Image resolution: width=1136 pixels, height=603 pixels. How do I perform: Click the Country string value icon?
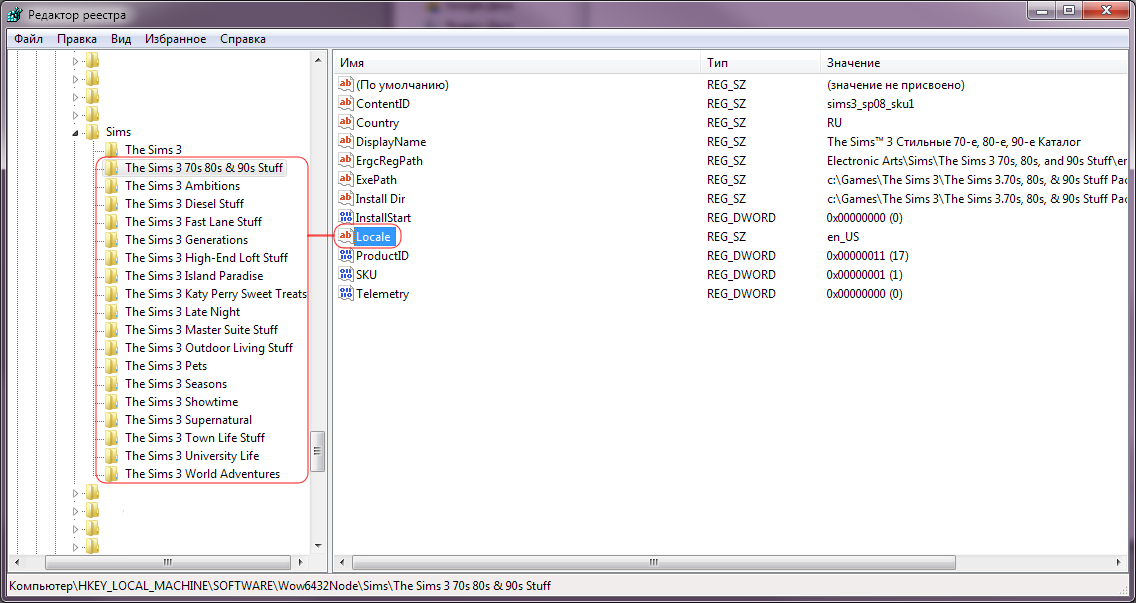click(x=346, y=122)
